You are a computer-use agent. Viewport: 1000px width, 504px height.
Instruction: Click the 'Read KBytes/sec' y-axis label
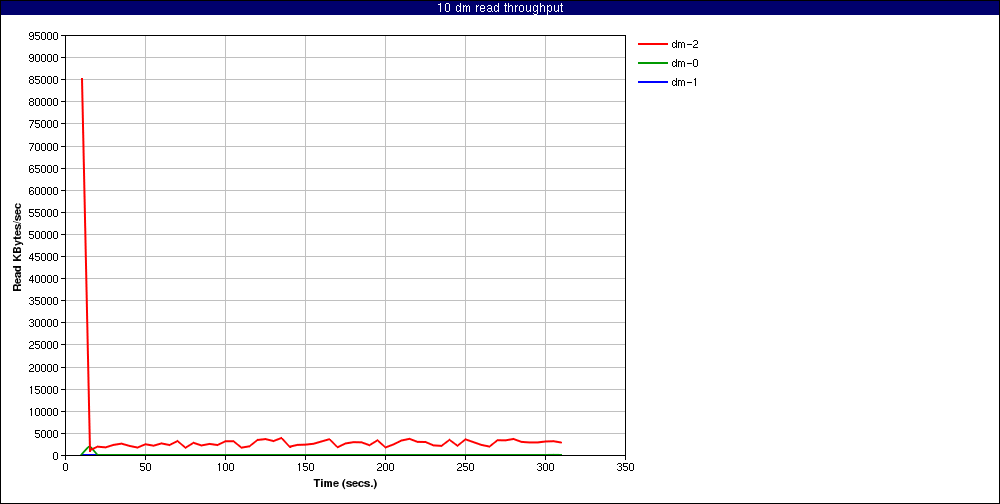click(x=17, y=246)
